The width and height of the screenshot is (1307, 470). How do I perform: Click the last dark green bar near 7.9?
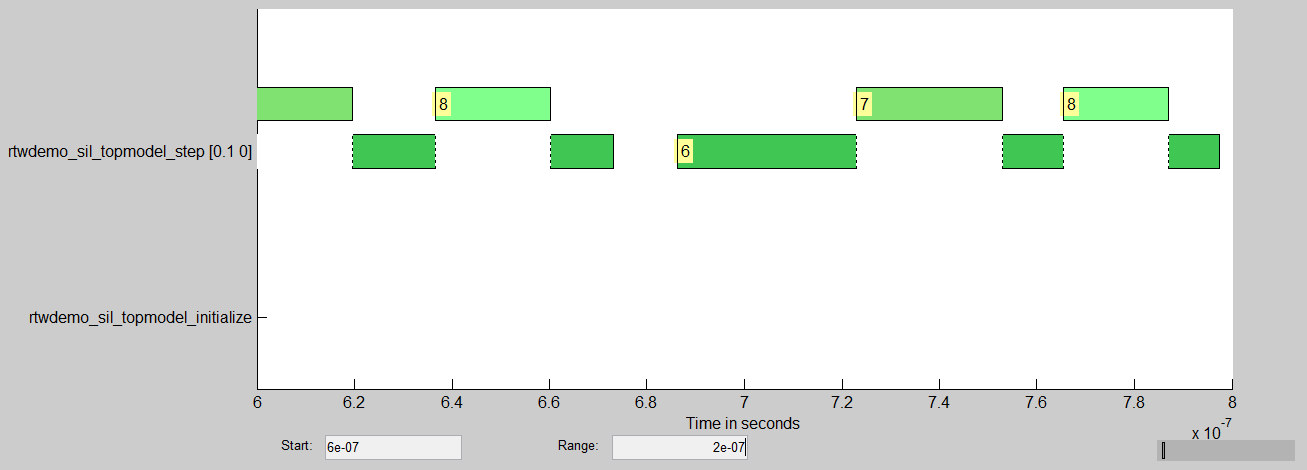(1194, 151)
